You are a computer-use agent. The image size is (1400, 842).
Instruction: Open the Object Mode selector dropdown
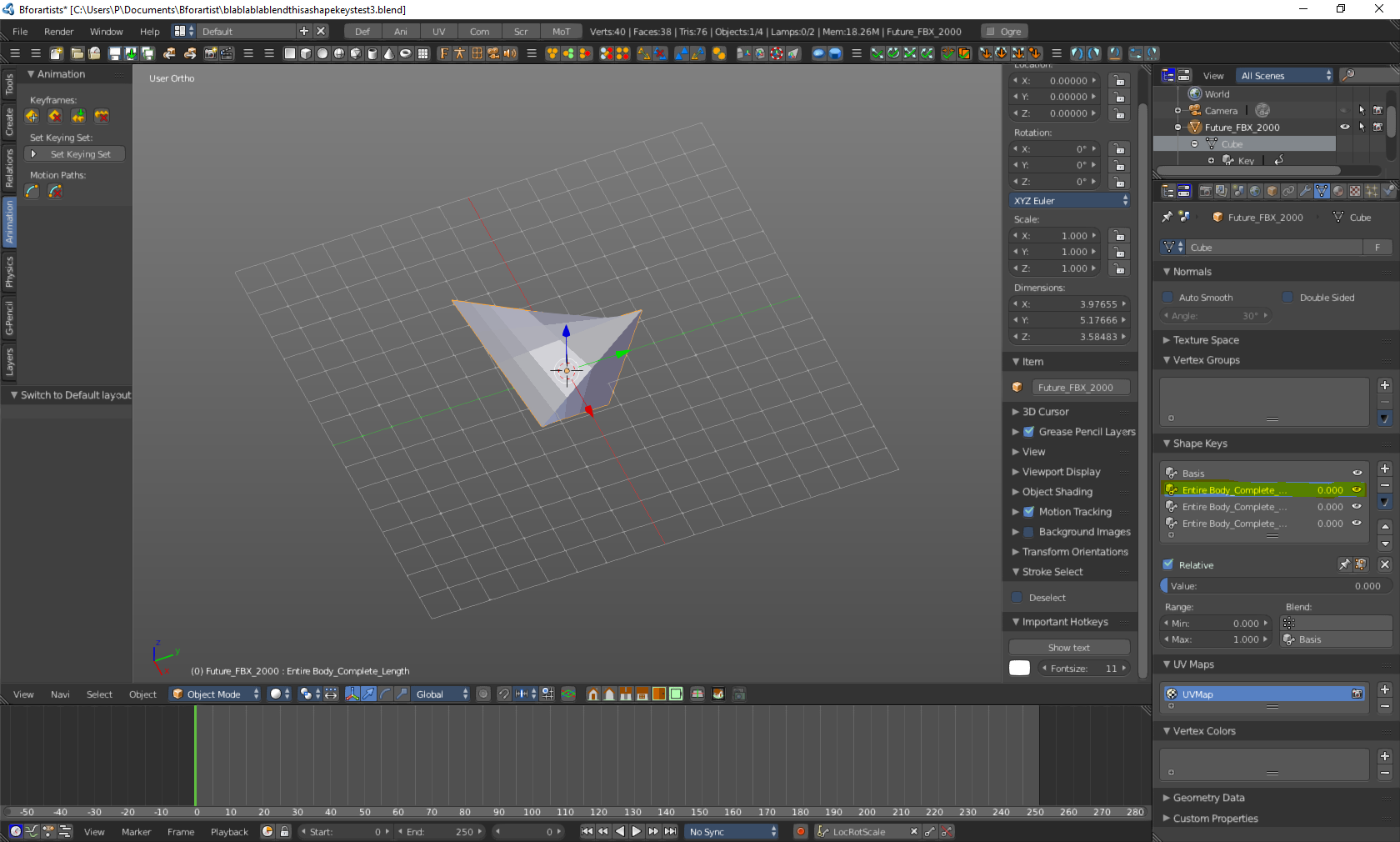click(216, 694)
